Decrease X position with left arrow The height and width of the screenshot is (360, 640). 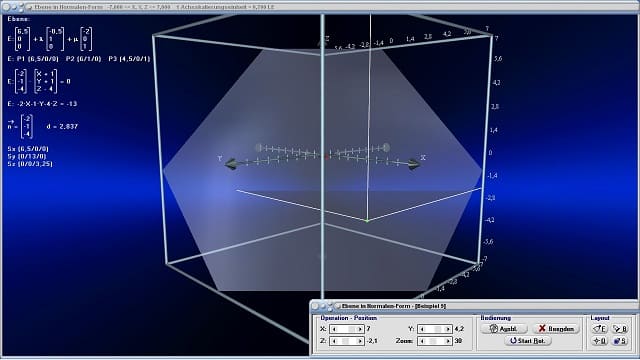click(x=335, y=329)
